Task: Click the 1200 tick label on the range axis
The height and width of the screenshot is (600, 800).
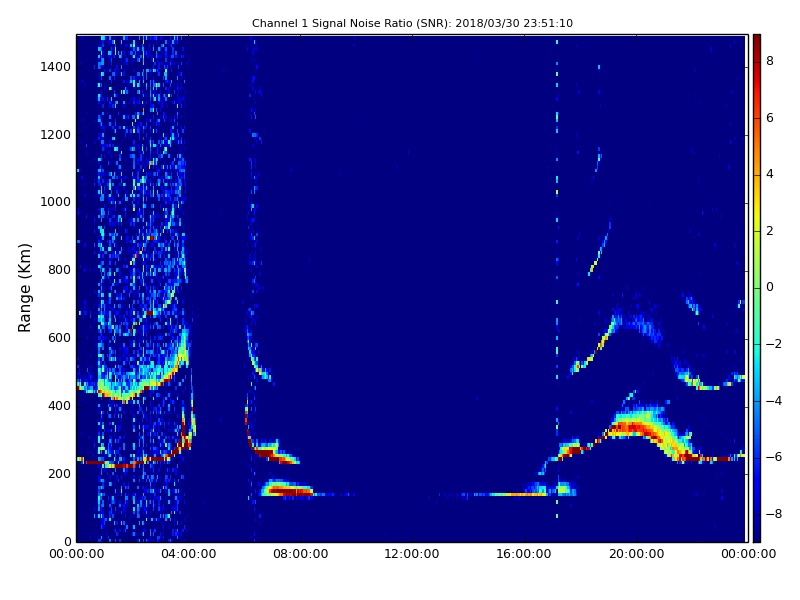Action: point(56,135)
